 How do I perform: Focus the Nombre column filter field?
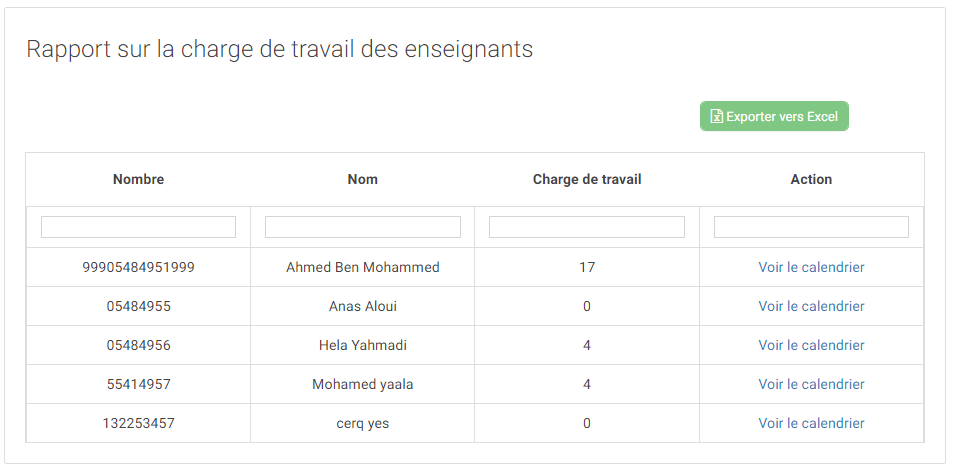point(139,227)
